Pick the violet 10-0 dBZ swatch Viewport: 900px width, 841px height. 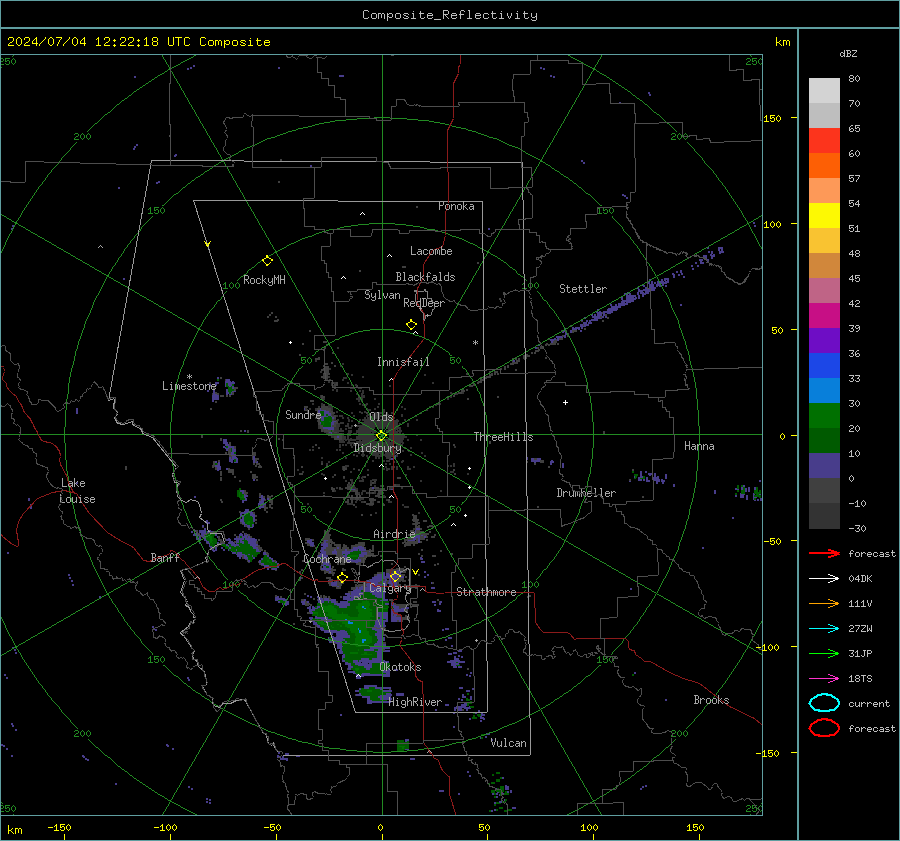pos(824,466)
